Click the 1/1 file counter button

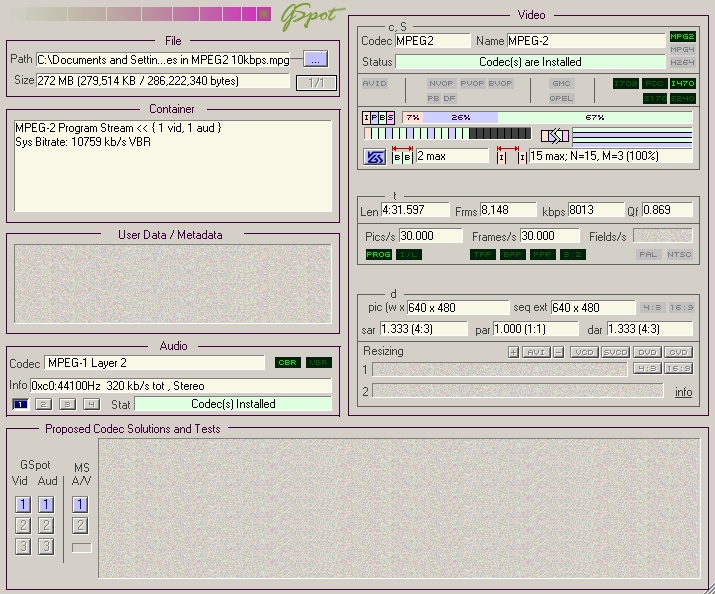coord(316,83)
